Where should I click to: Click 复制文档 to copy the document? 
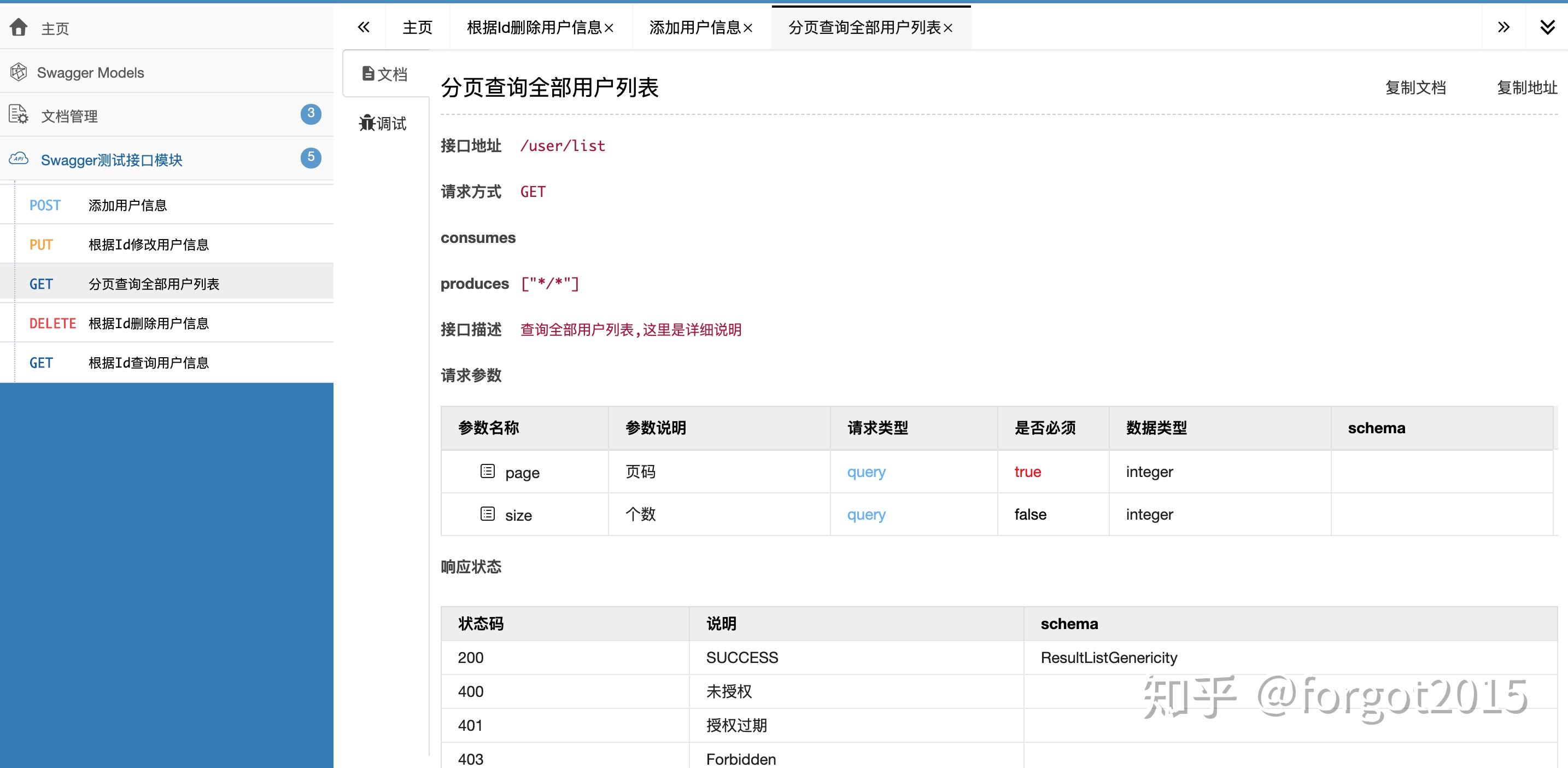1415,87
